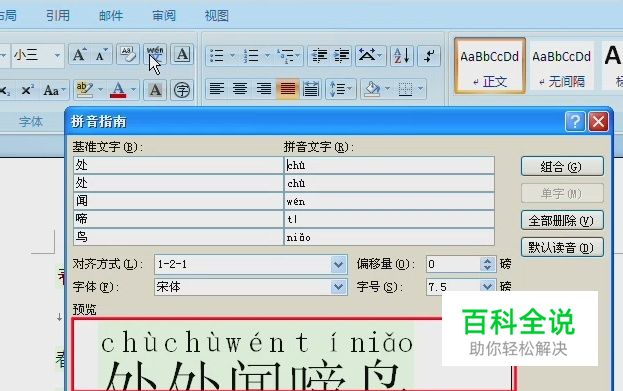The width and height of the screenshot is (623, 391).
Task: Open the 邮件 ribbon tab
Action: pyautogui.click(x=111, y=15)
